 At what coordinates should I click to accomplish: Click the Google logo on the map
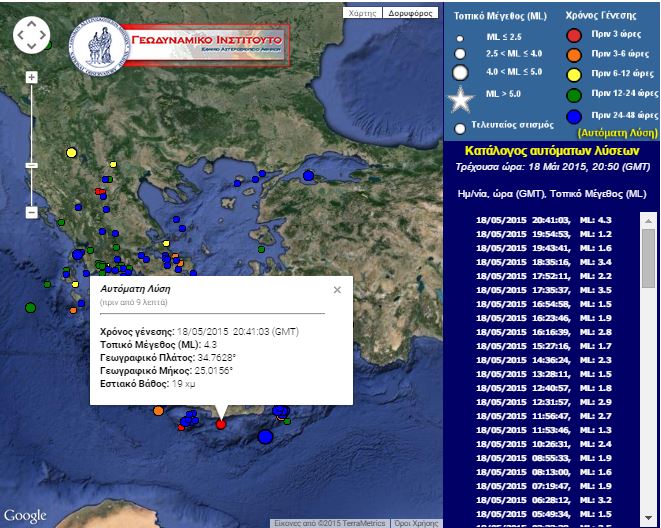(25, 516)
